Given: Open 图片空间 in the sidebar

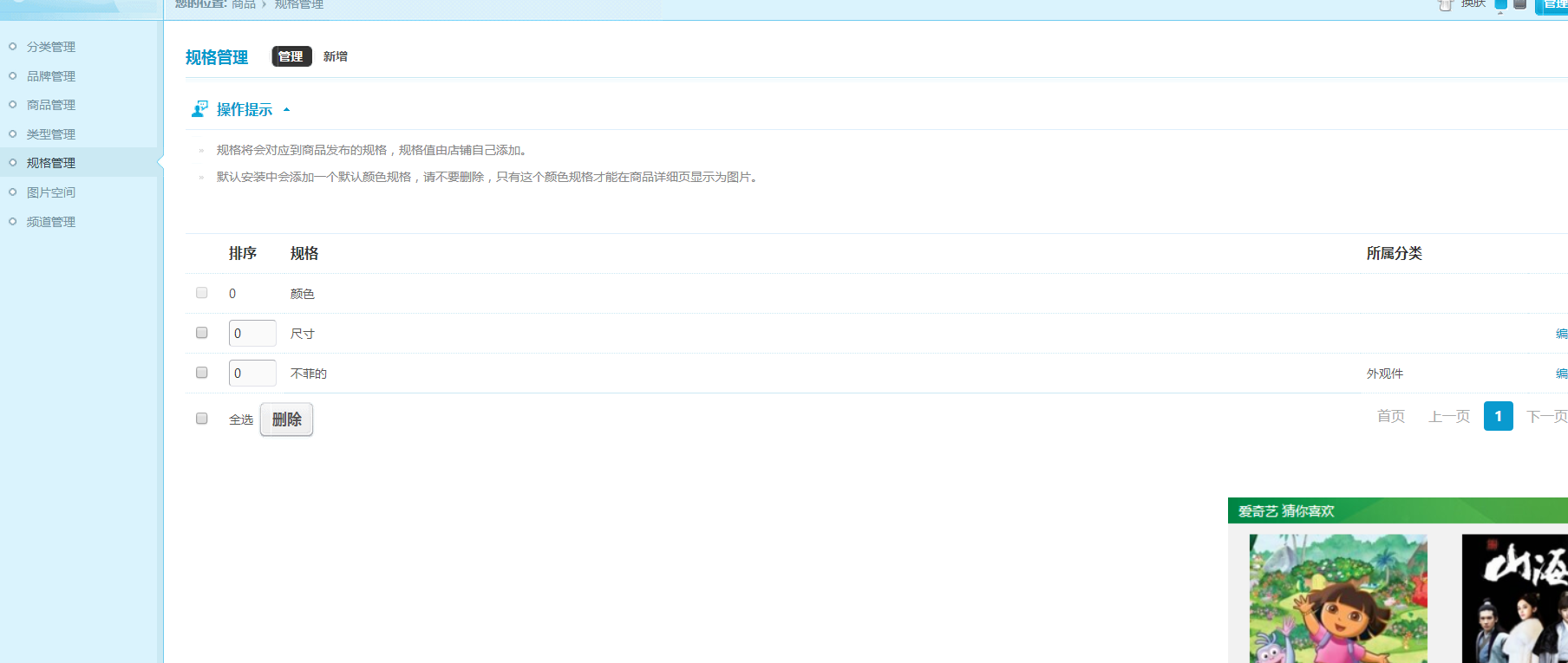Looking at the screenshot, I should (x=50, y=192).
